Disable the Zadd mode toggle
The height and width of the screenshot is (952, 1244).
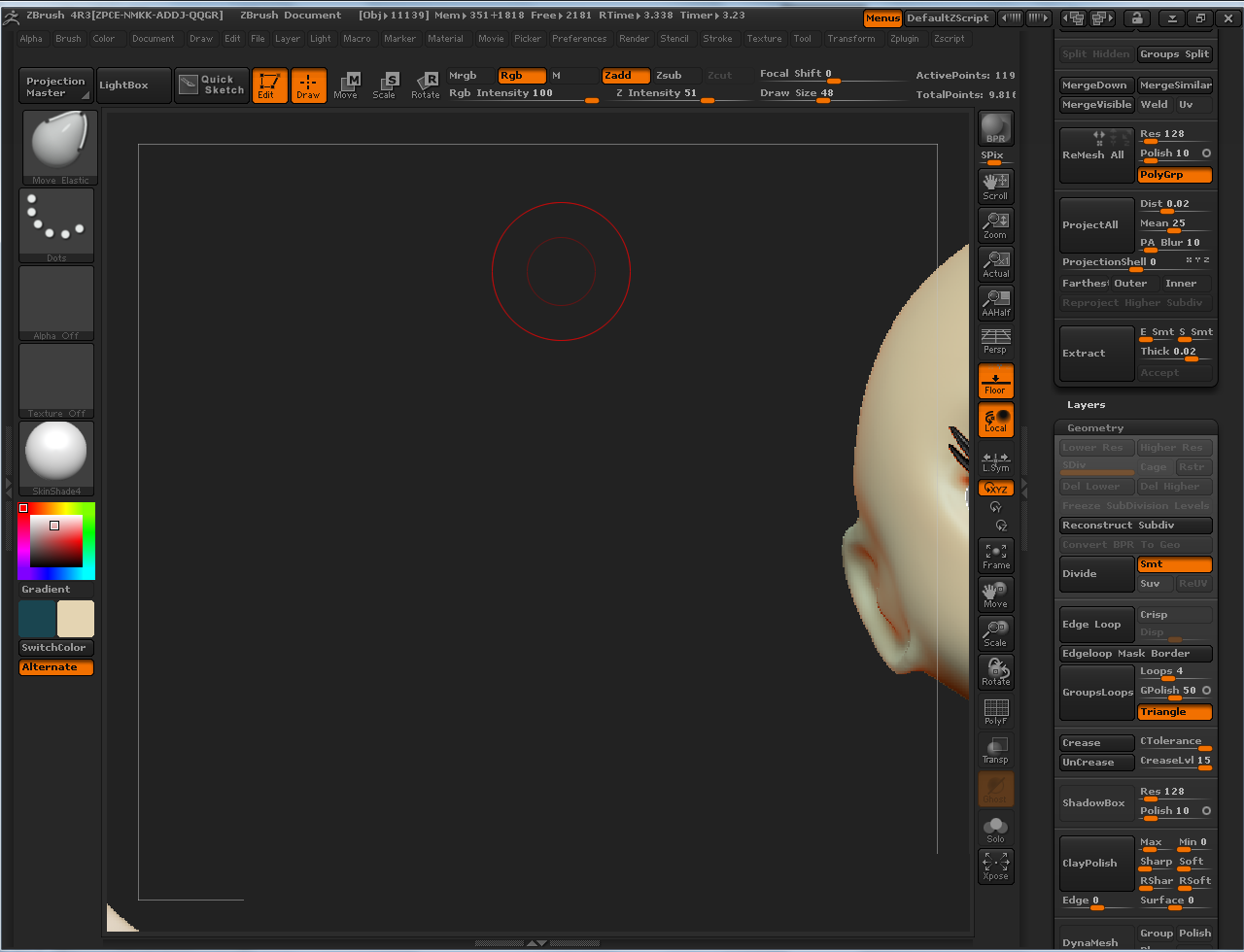pyautogui.click(x=625, y=76)
